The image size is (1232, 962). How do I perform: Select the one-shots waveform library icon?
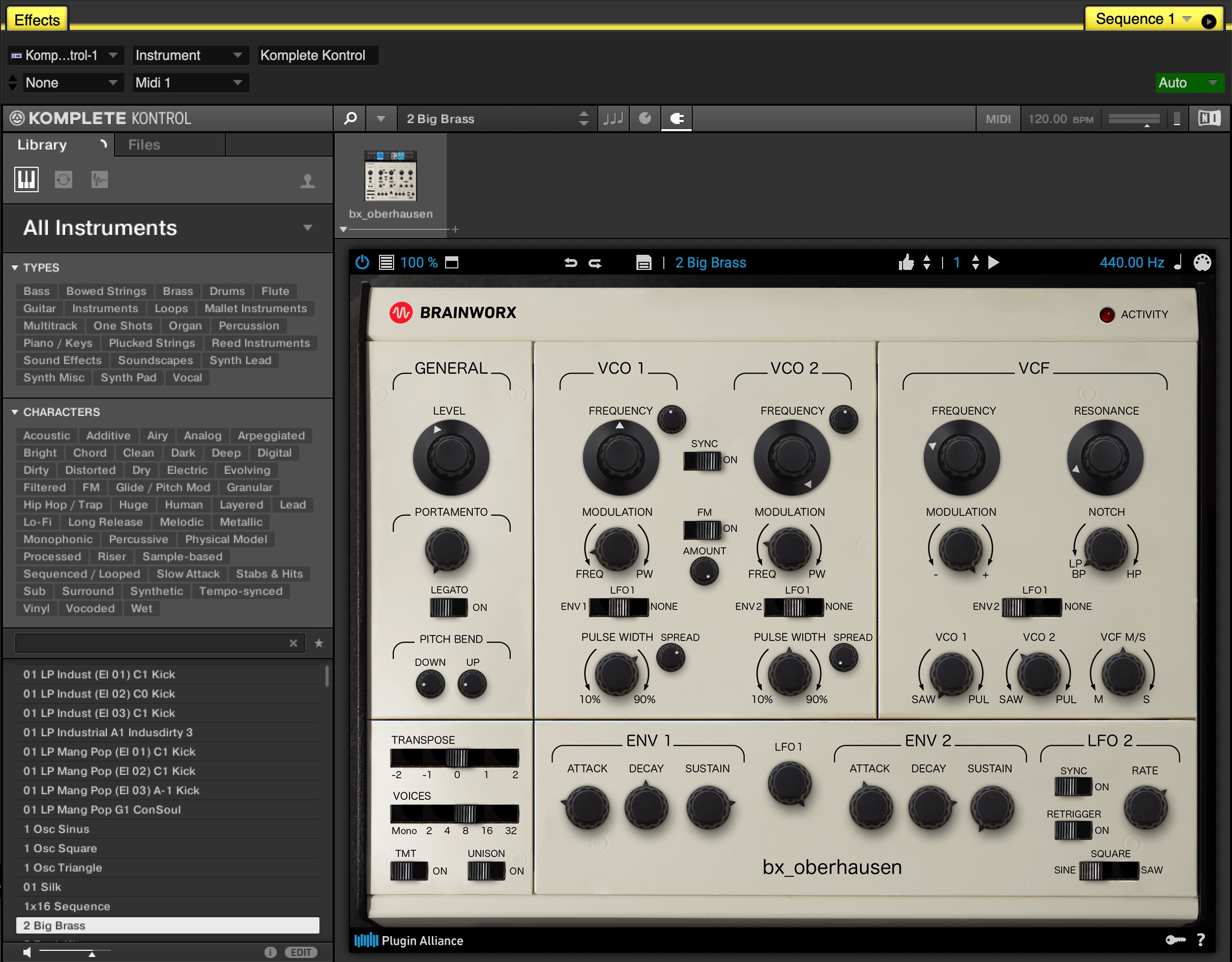[x=99, y=180]
